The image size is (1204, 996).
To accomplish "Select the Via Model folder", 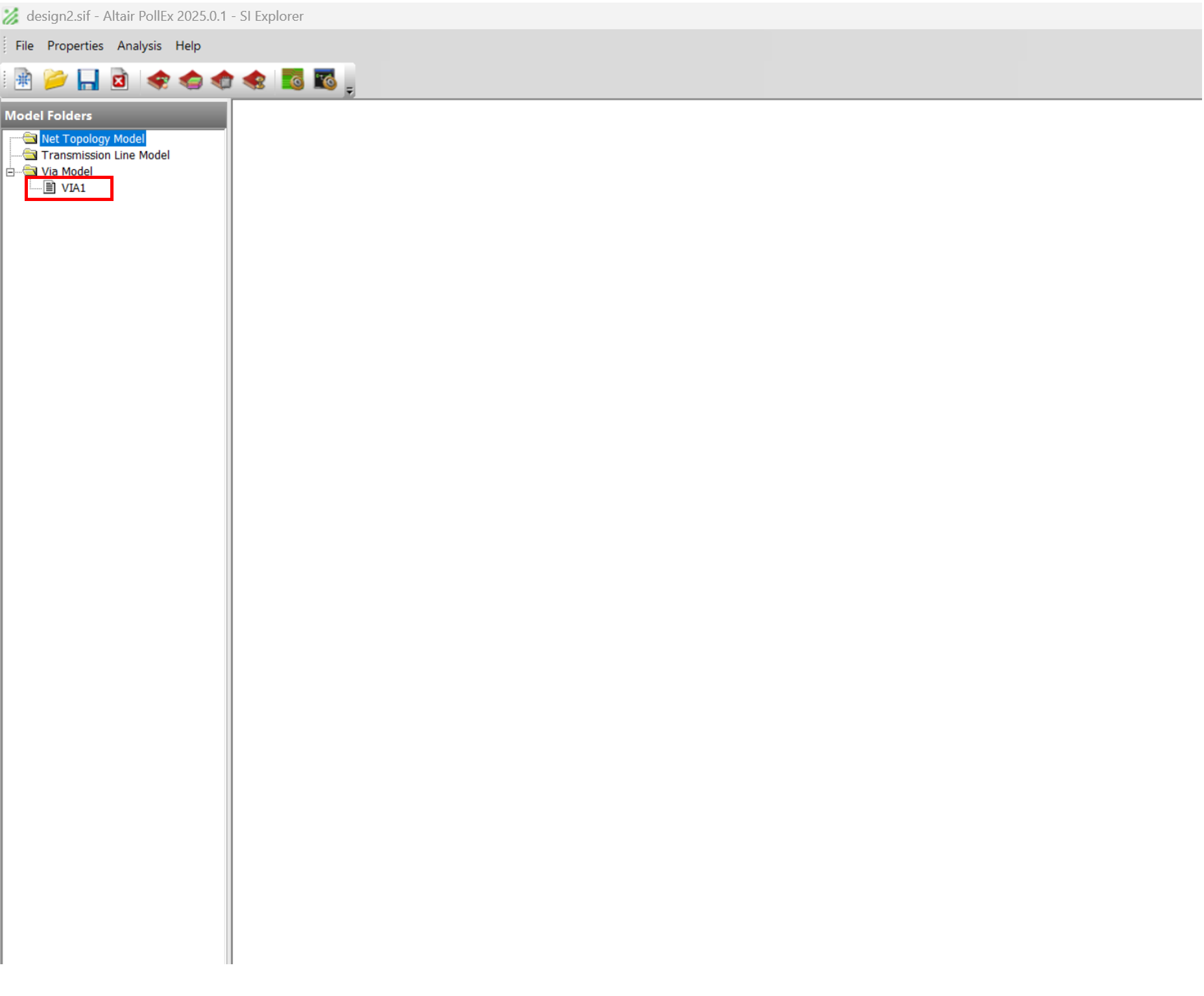I will (67, 171).
